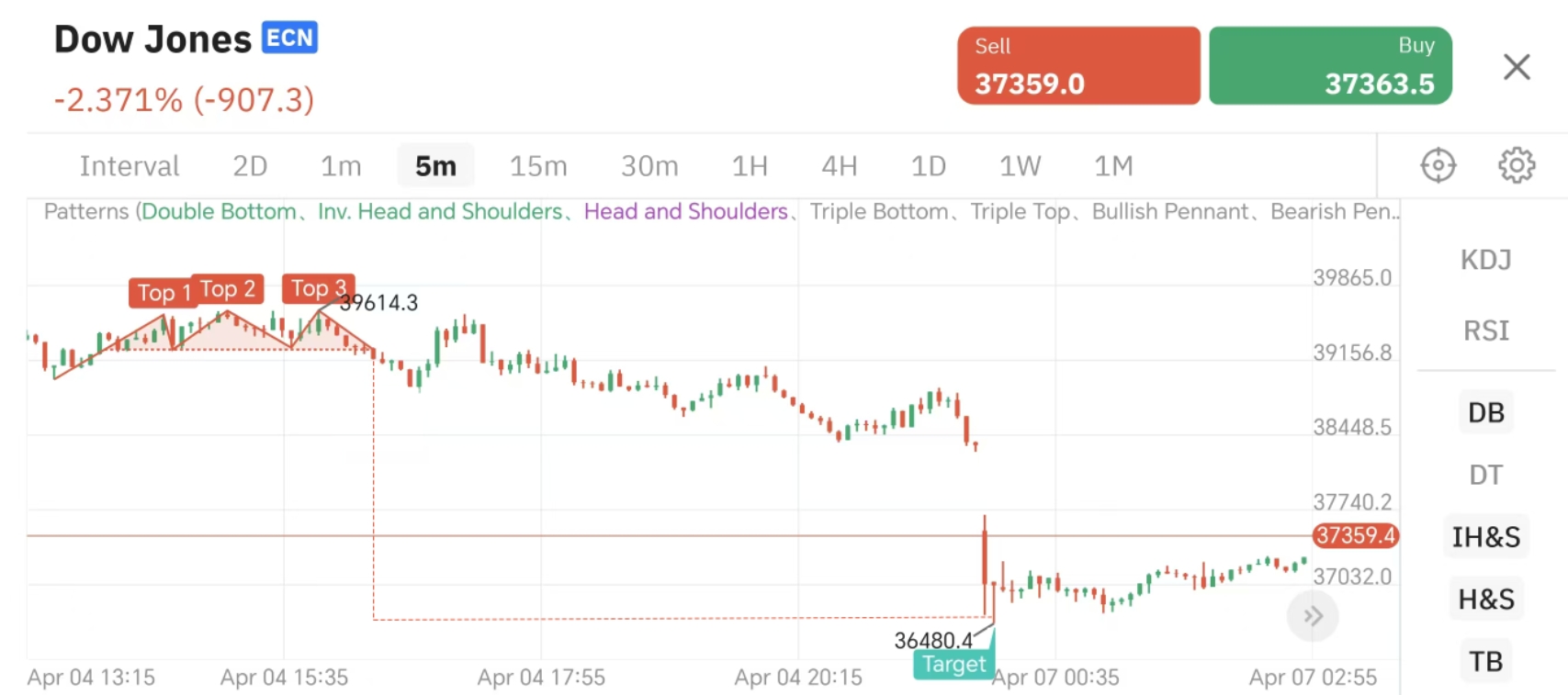The width and height of the screenshot is (1568, 695).
Task: Click the Target marker label
Action: tap(953, 665)
